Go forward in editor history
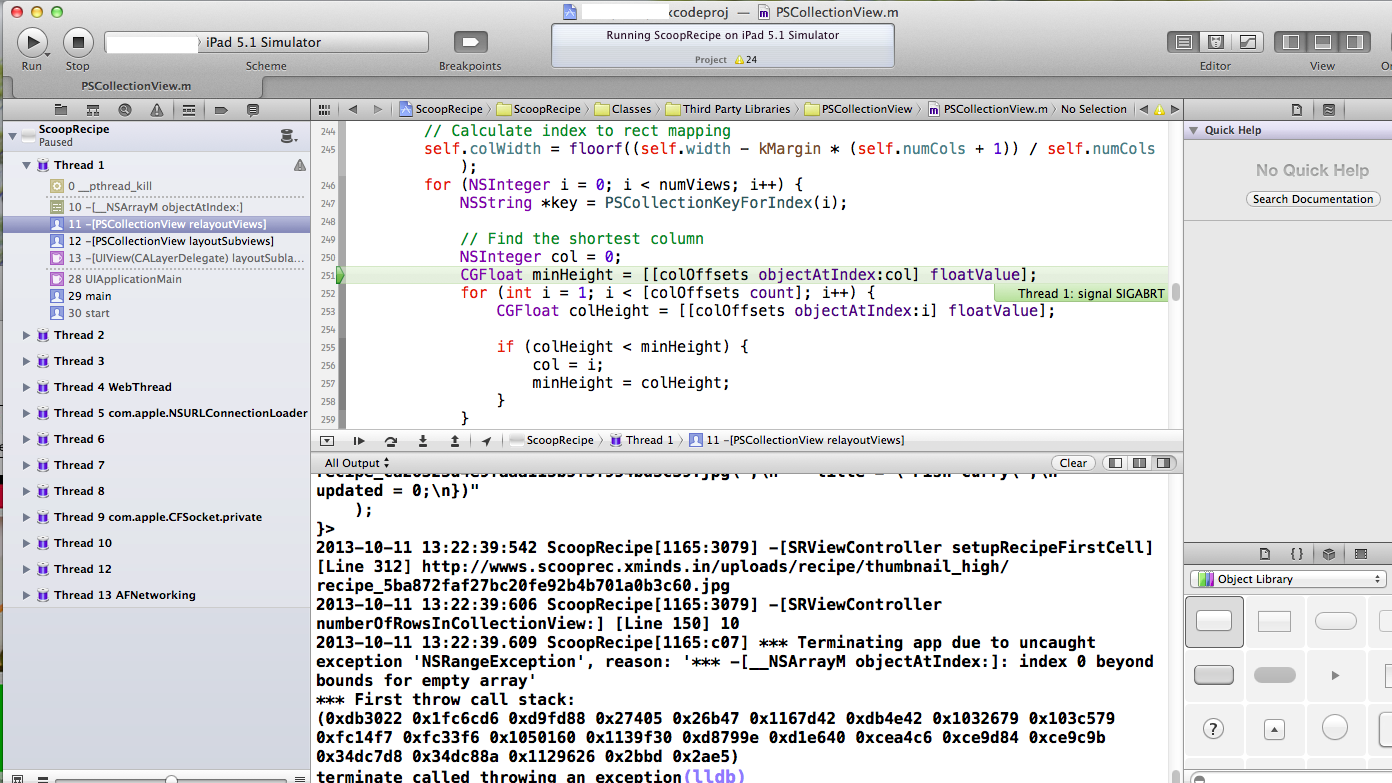This screenshot has height=783, width=1392. (377, 109)
